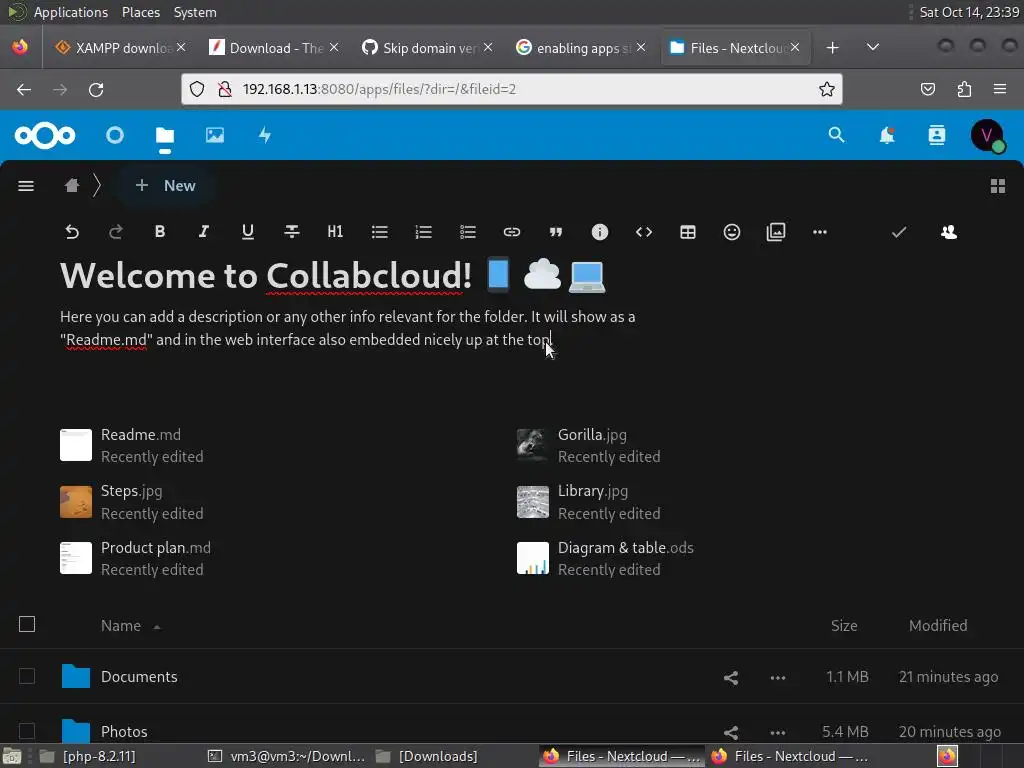This screenshot has height=768, width=1024.
Task: Select the Photos folder checkbox
Action: pyautogui.click(x=27, y=731)
